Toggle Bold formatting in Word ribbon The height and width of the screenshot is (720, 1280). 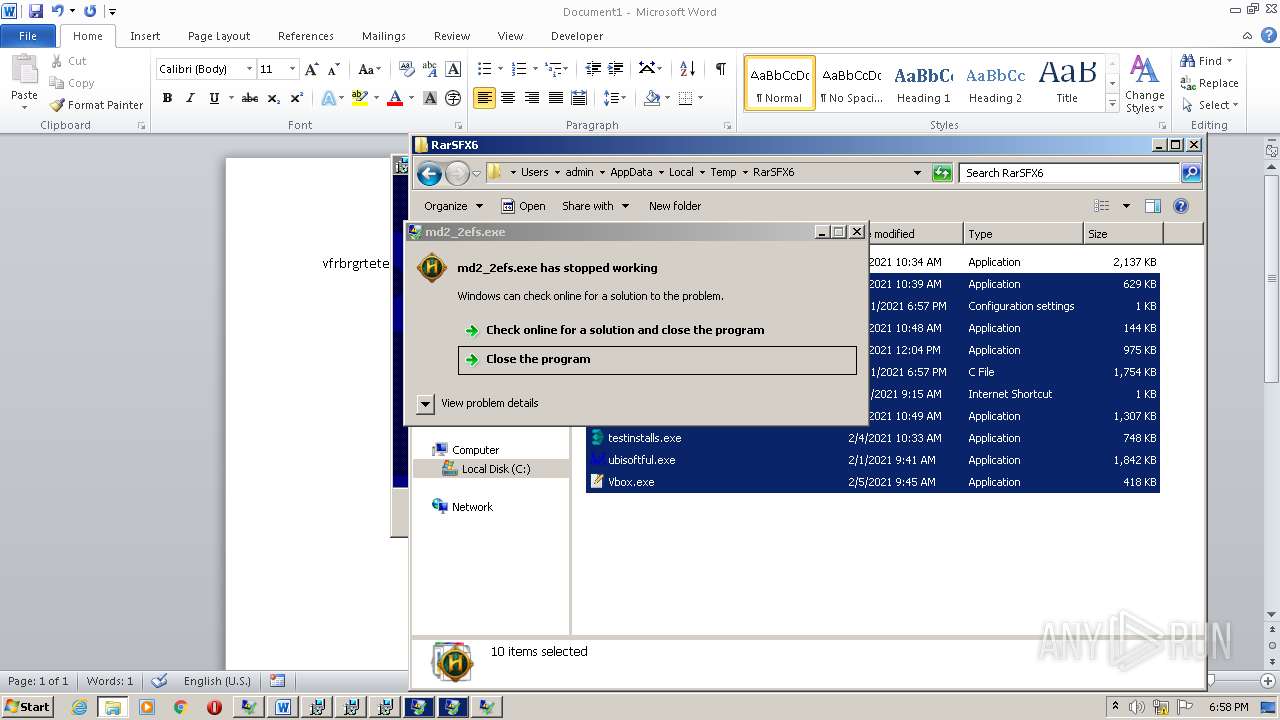coord(167,98)
